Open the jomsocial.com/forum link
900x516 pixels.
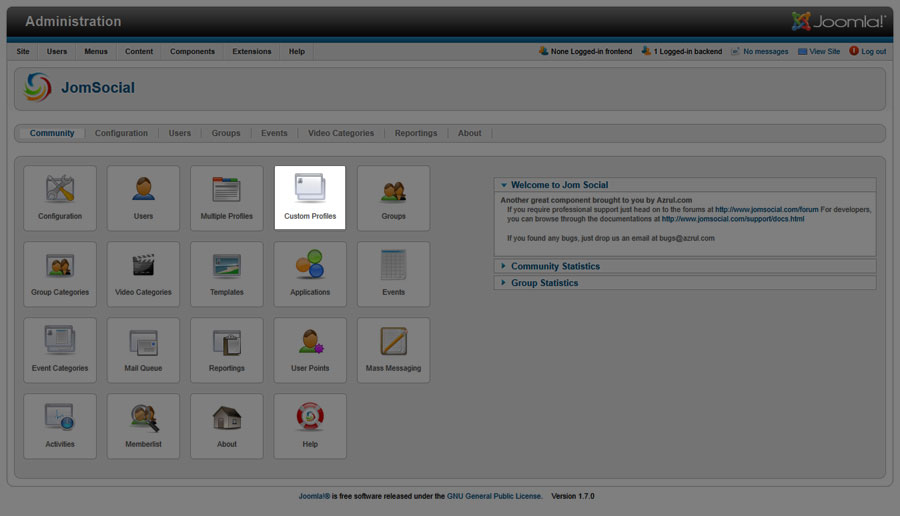(x=767, y=209)
